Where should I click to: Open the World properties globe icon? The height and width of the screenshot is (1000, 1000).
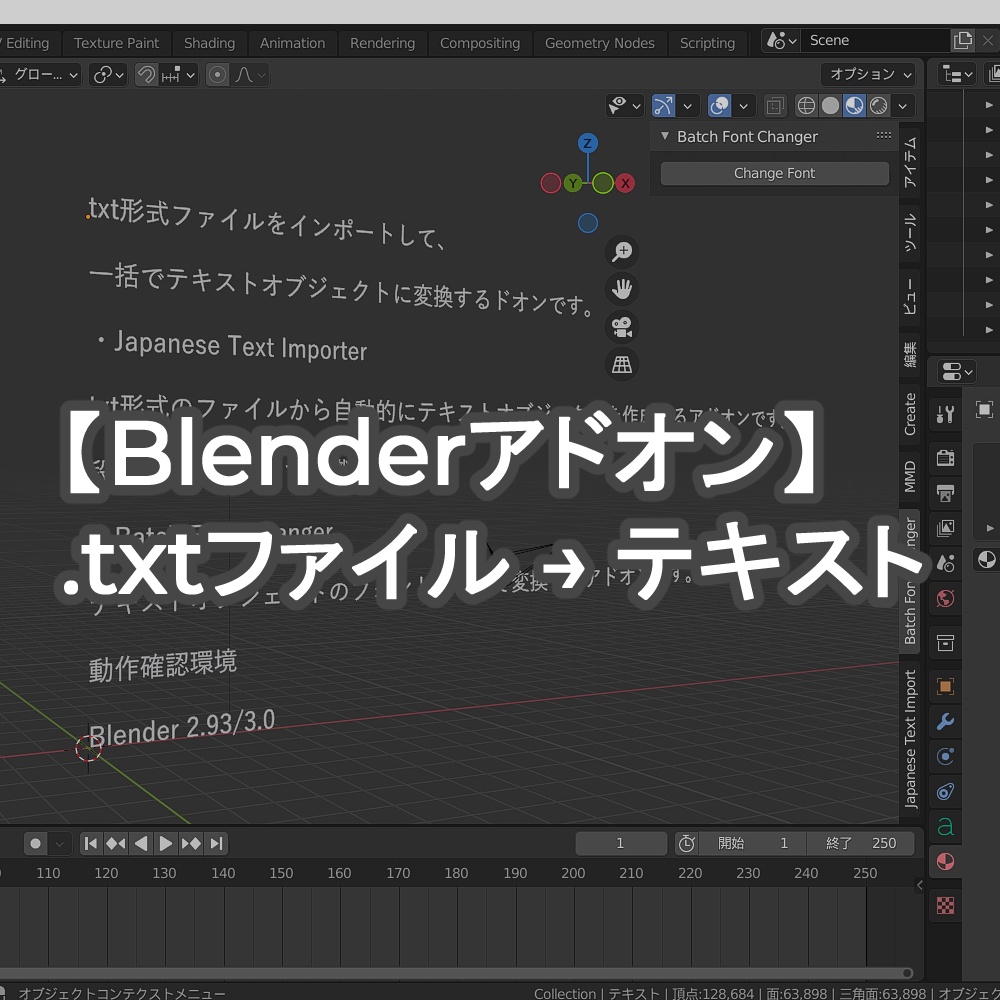pos(945,598)
